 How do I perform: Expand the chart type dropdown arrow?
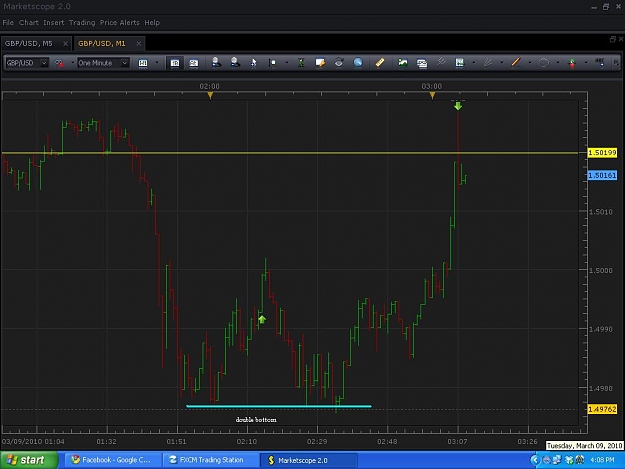(x=157, y=63)
